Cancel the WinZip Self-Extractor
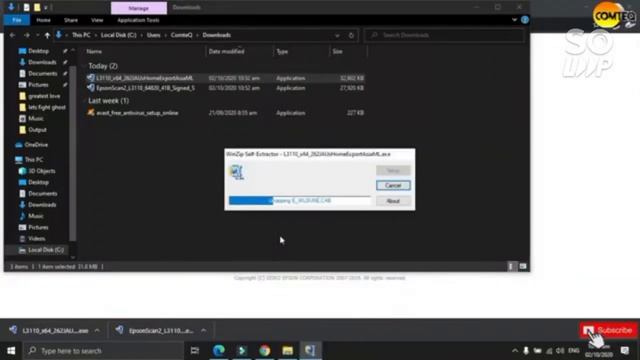This screenshot has width=640, height=360. coord(393,186)
